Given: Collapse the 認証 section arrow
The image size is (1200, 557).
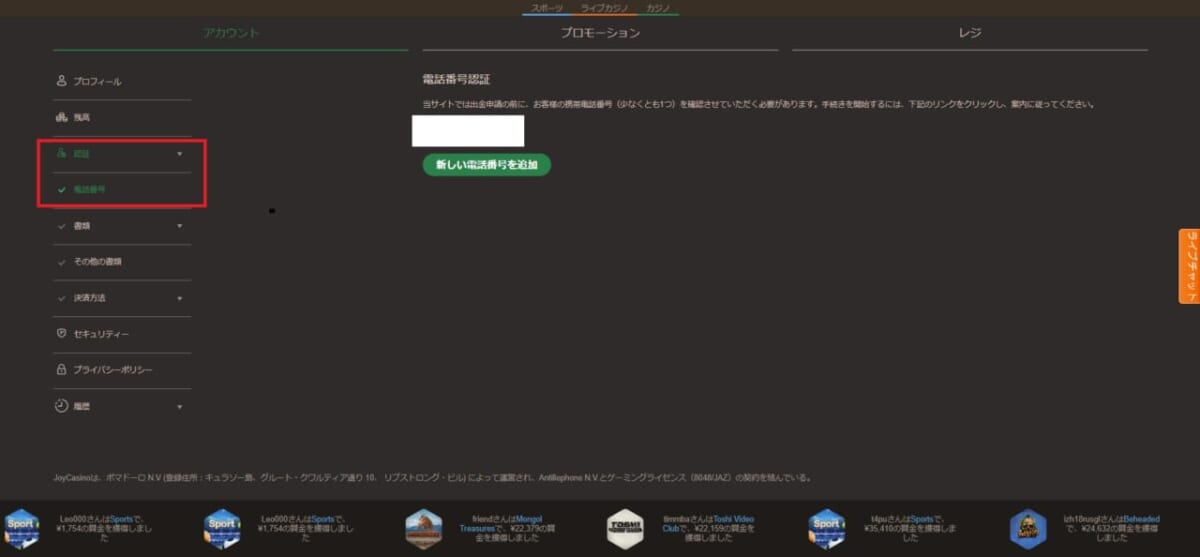Looking at the screenshot, I should (x=180, y=154).
